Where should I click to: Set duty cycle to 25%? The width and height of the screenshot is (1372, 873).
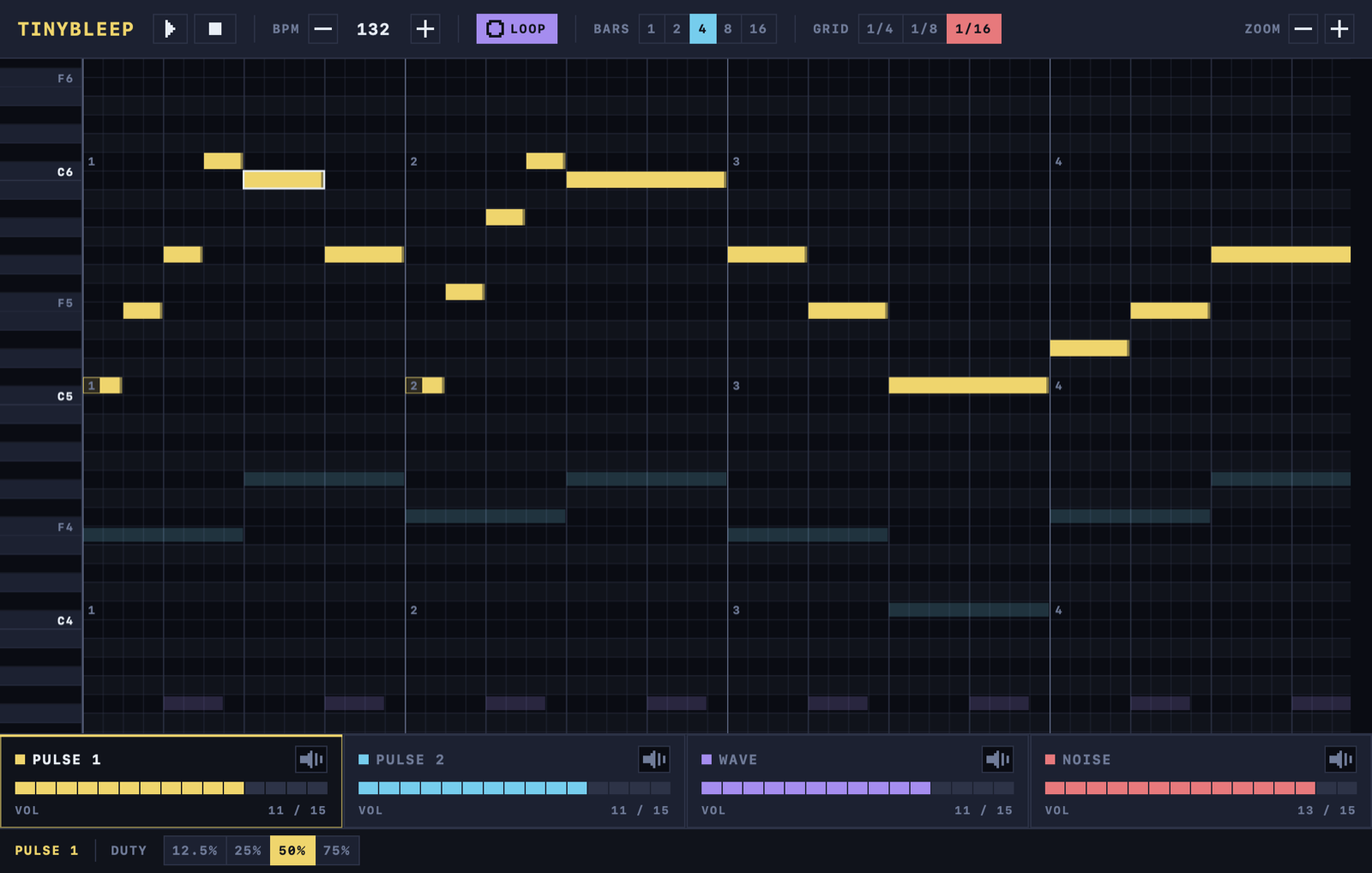point(248,851)
